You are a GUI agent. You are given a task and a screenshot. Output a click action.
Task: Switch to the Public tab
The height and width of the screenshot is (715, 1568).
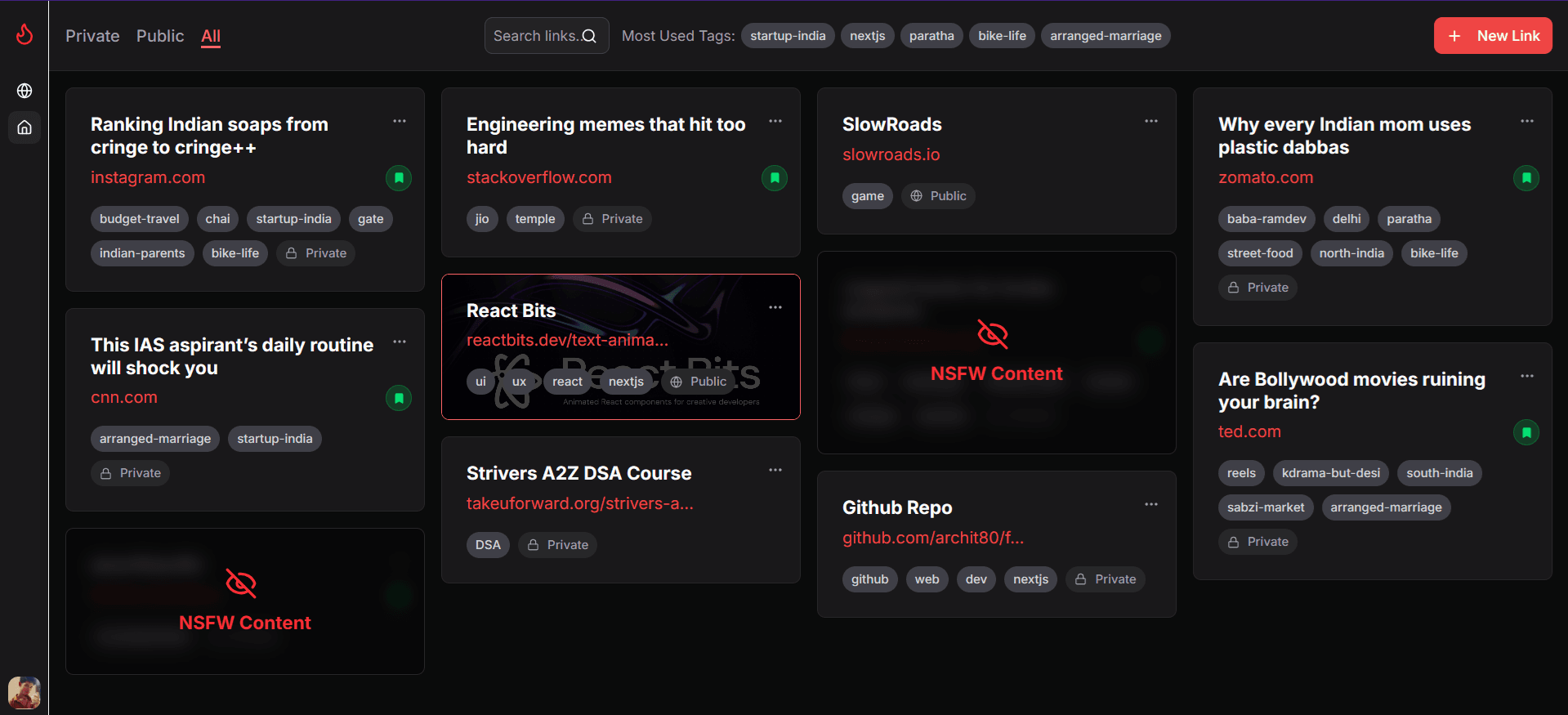coord(160,36)
